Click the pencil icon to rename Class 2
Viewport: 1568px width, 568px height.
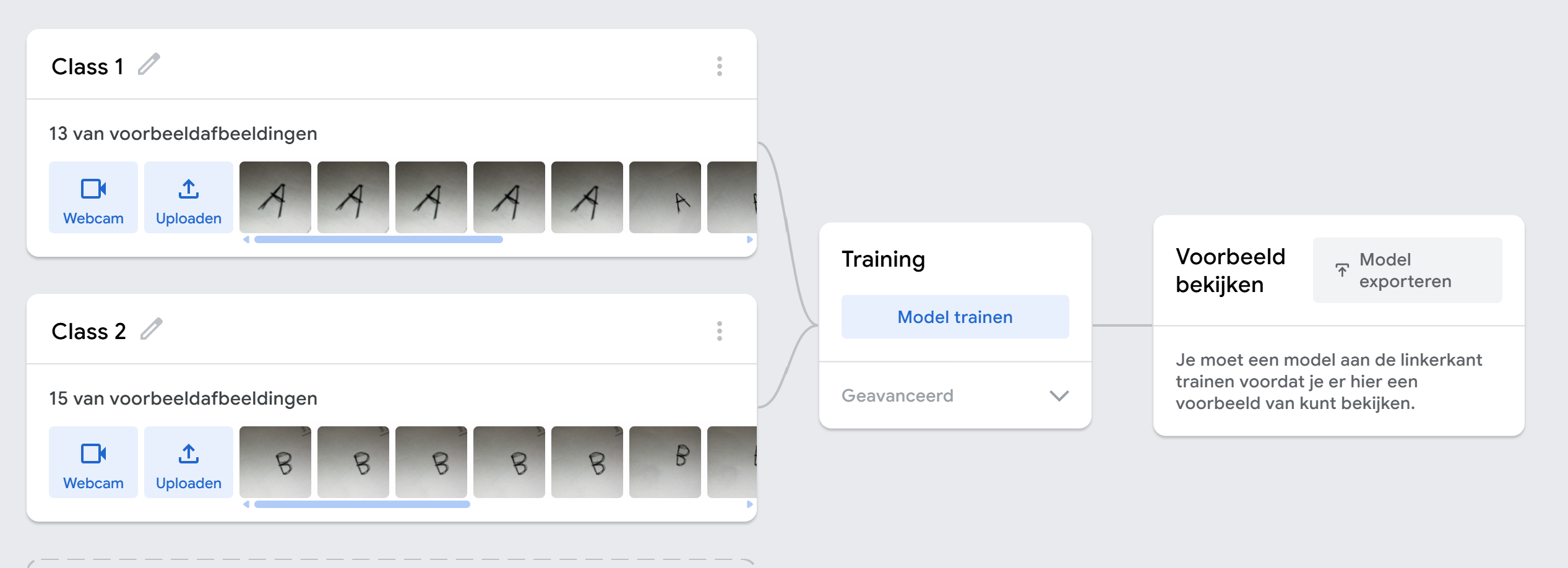(x=152, y=329)
